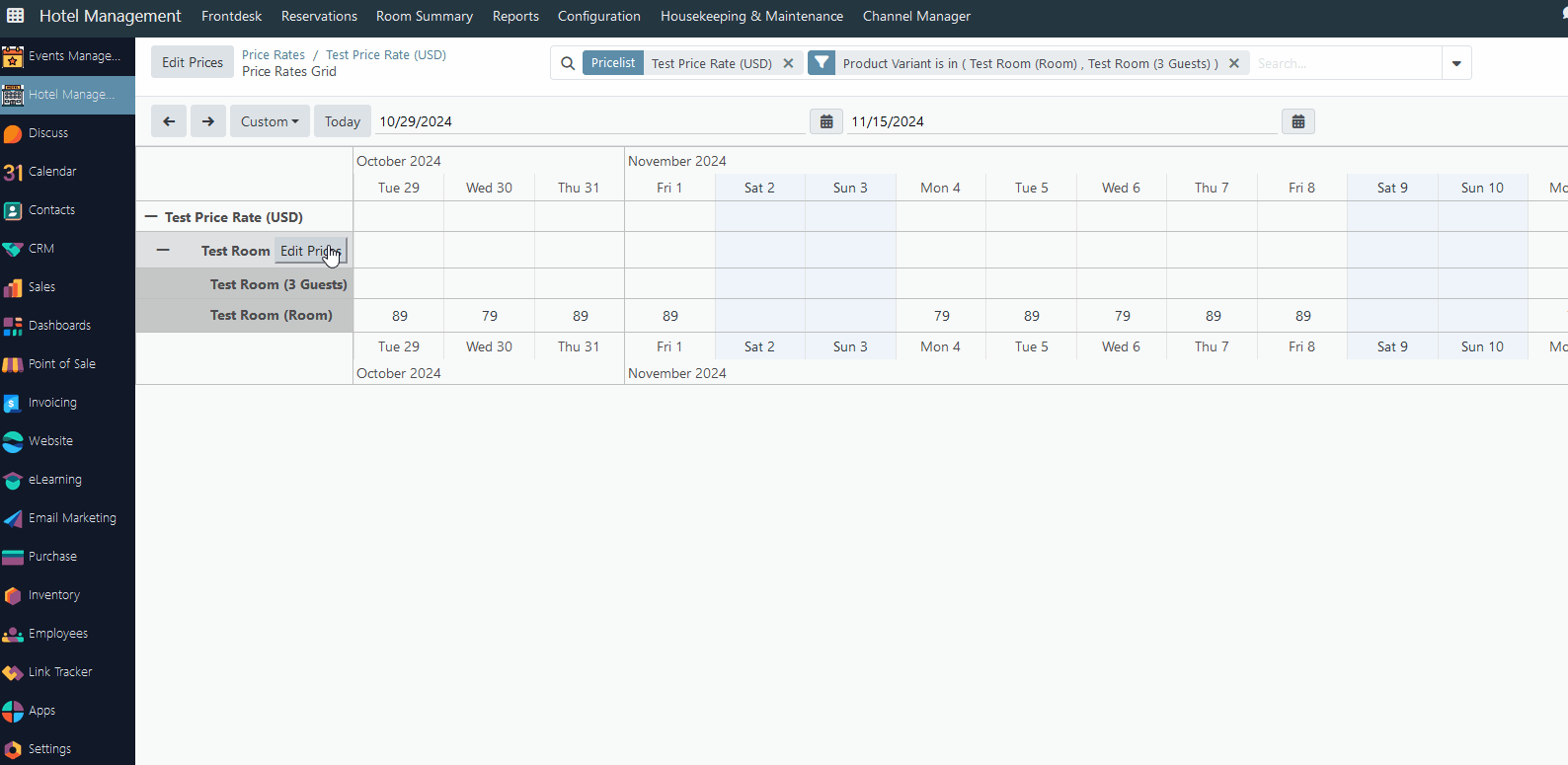
Task: Jump to Today in the grid
Action: [x=343, y=121]
